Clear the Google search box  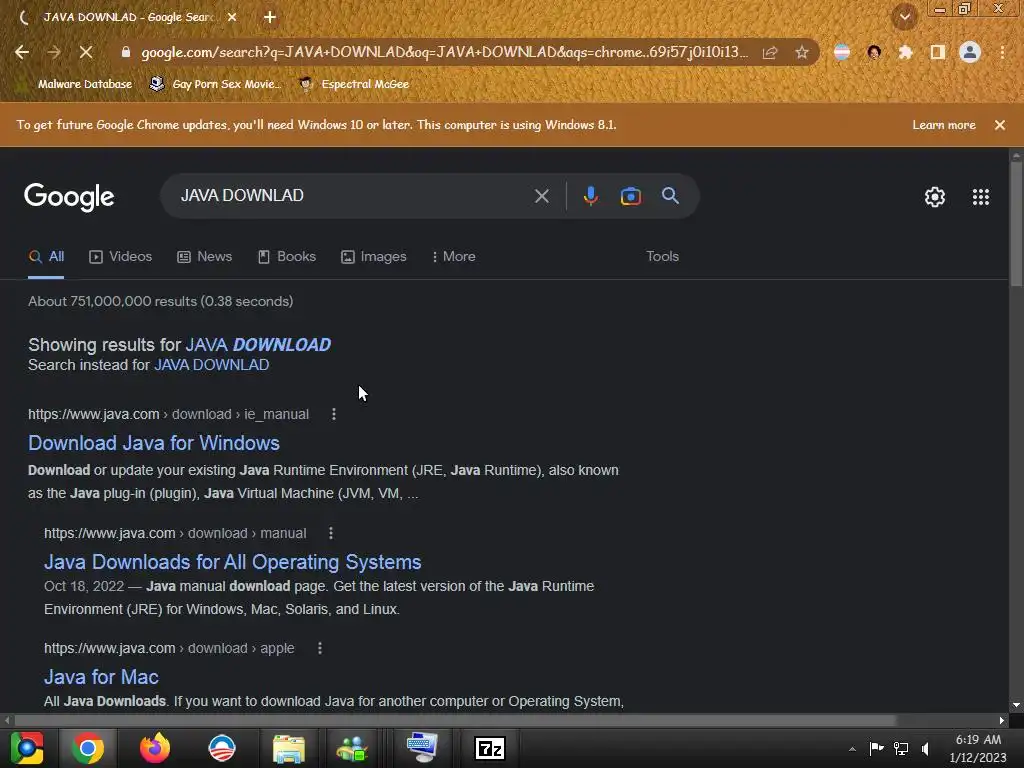pyautogui.click(x=541, y=196)
